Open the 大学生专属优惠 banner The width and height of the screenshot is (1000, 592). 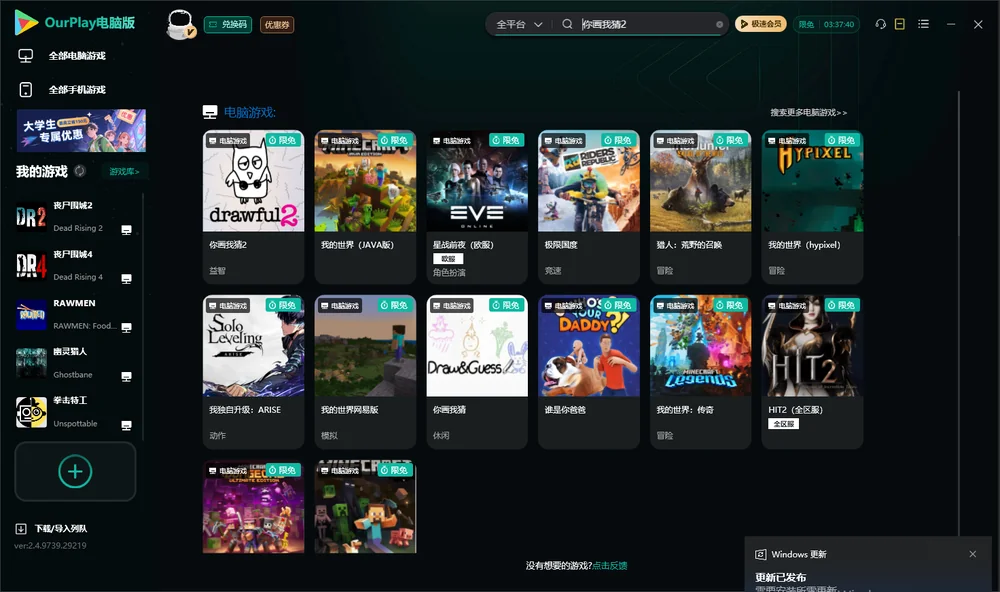(81, 130)
